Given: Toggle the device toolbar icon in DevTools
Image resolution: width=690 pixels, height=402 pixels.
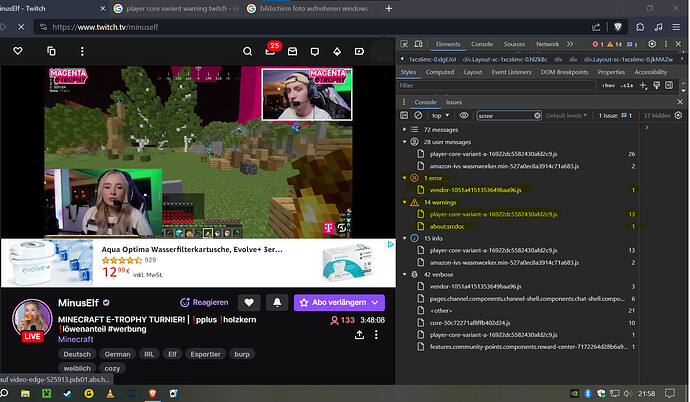Looking at the screenshot, I should [418, 44].
